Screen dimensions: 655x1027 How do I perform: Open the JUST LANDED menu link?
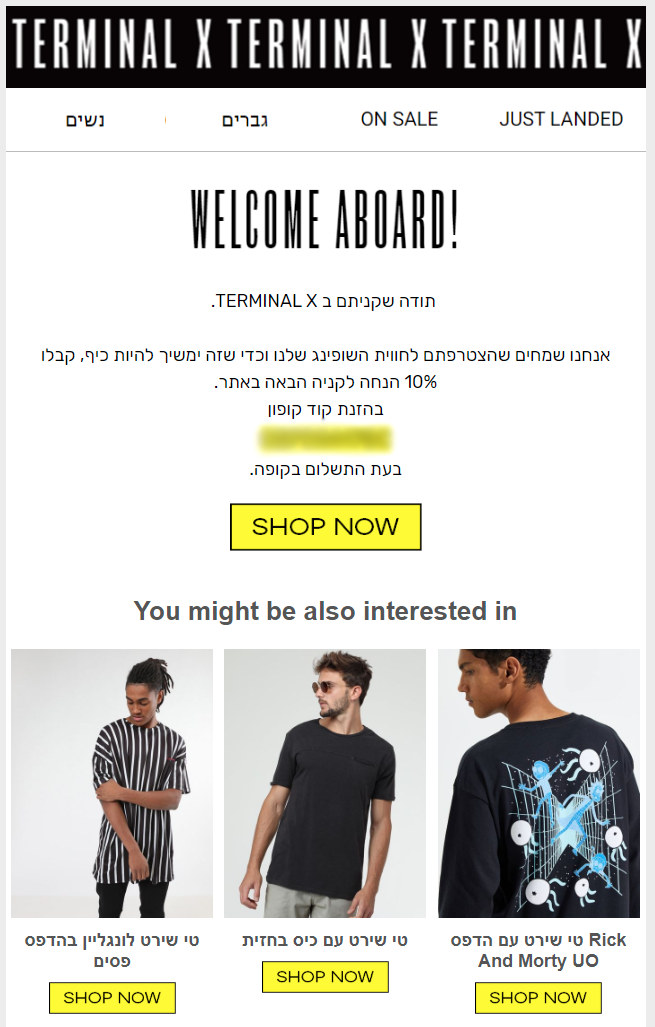click(x=561, y=119)
